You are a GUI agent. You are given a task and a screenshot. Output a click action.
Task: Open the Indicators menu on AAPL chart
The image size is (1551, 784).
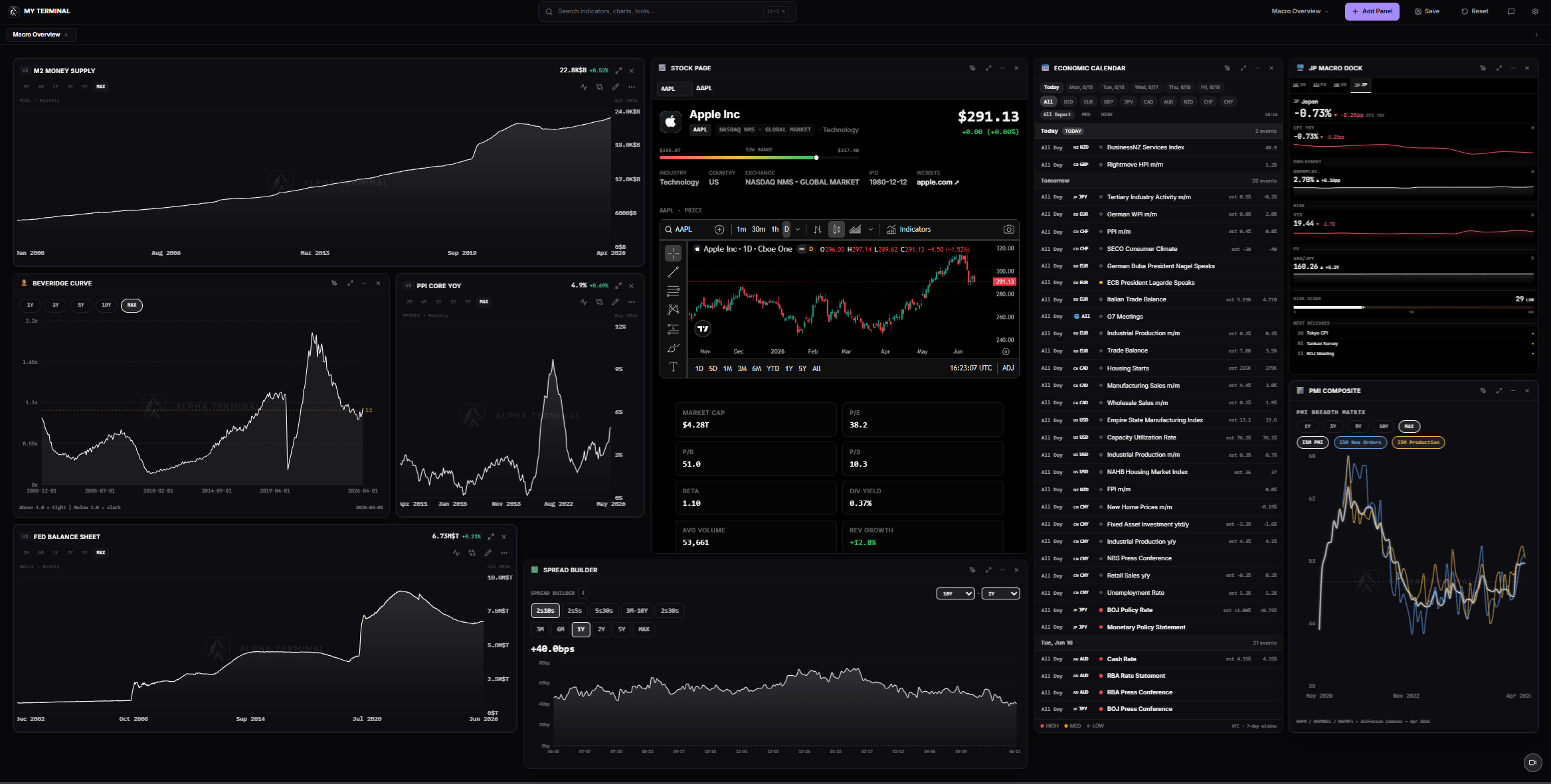tap(908, 229)
